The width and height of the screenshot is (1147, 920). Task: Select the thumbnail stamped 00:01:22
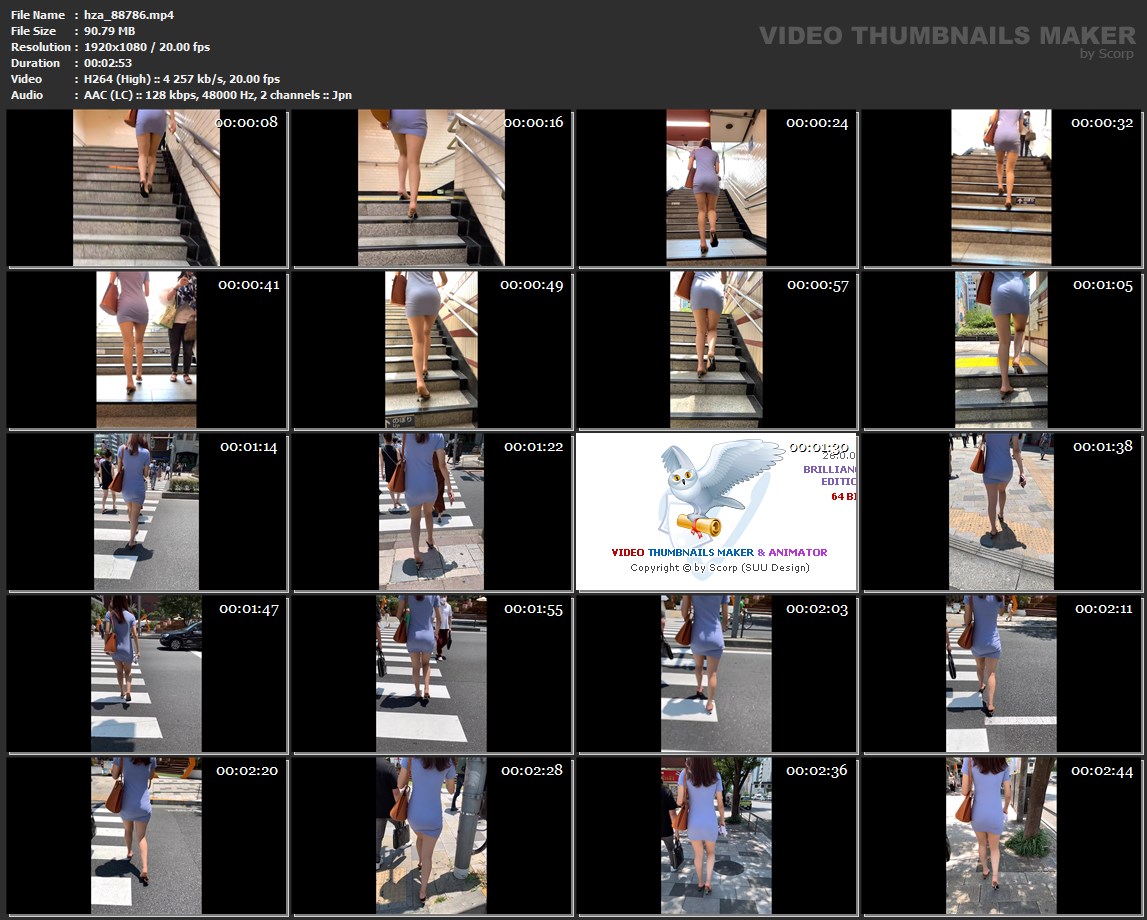(x=431, y=511)
